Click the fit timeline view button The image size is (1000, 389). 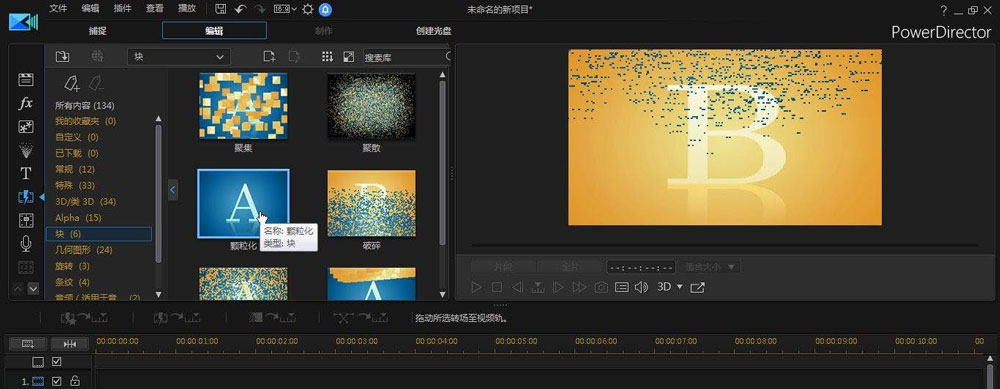[70, 344]
